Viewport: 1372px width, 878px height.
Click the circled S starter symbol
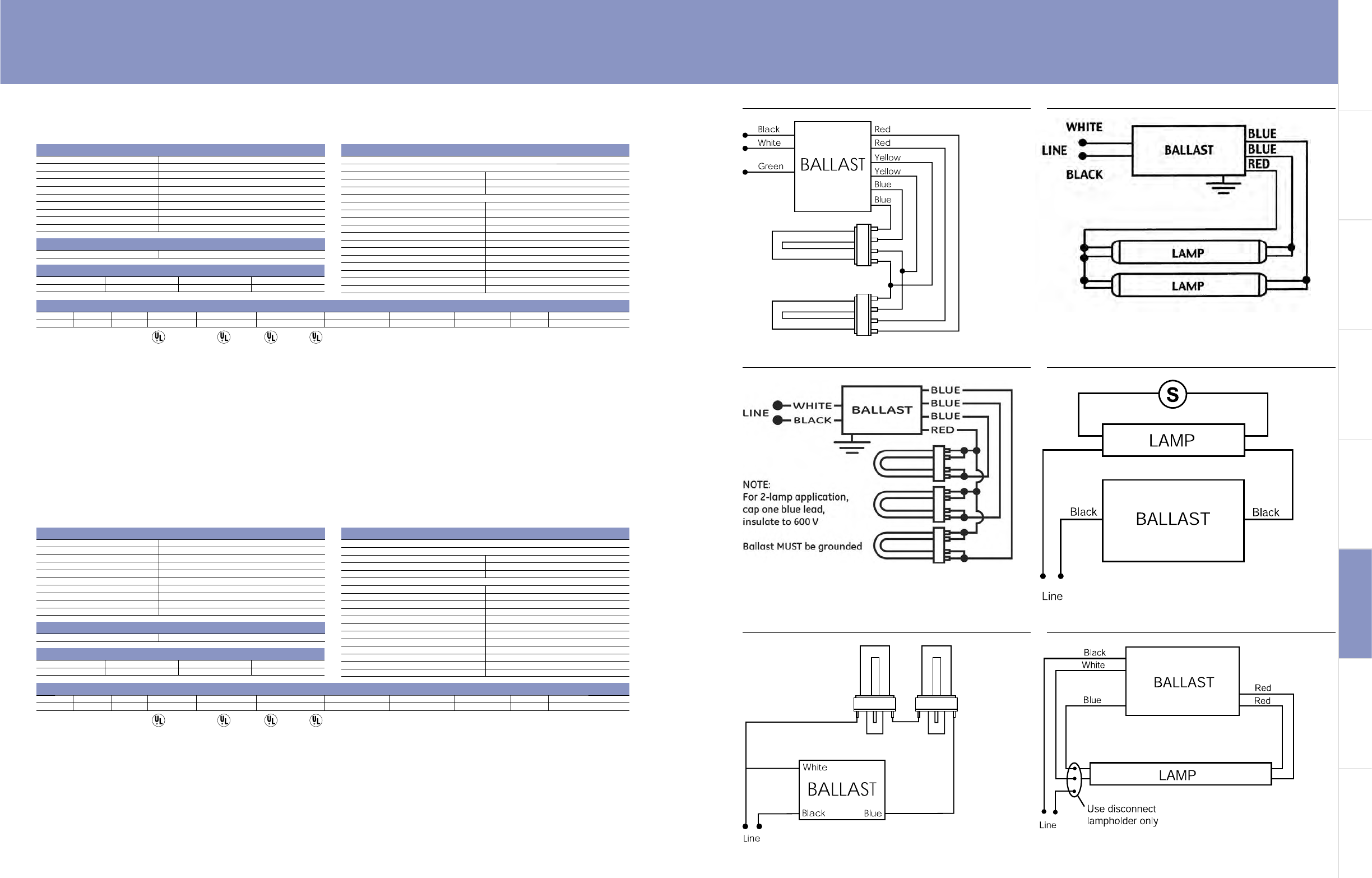coord(1172,395)
